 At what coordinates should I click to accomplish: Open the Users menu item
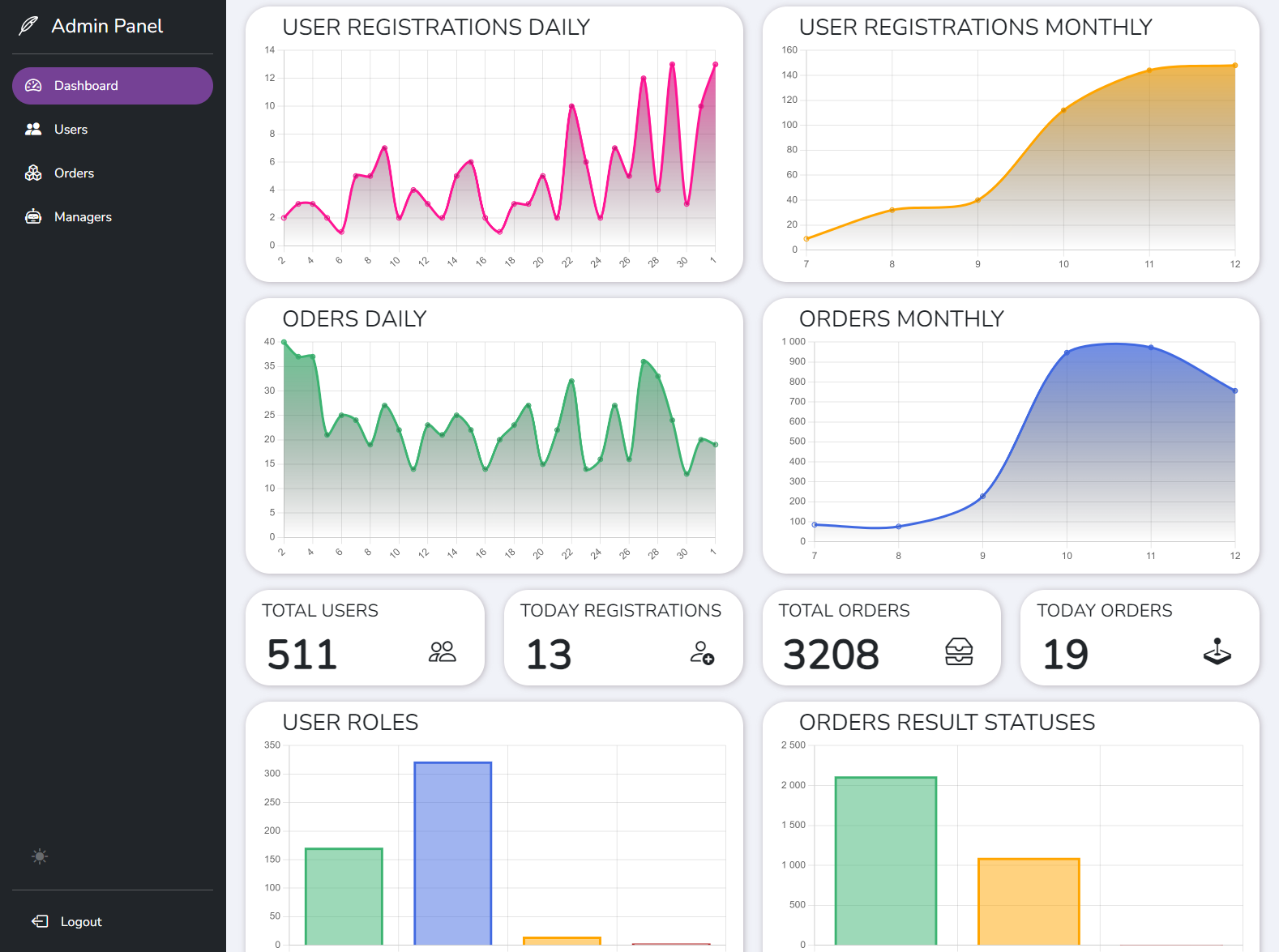click(x=113, y=130)
